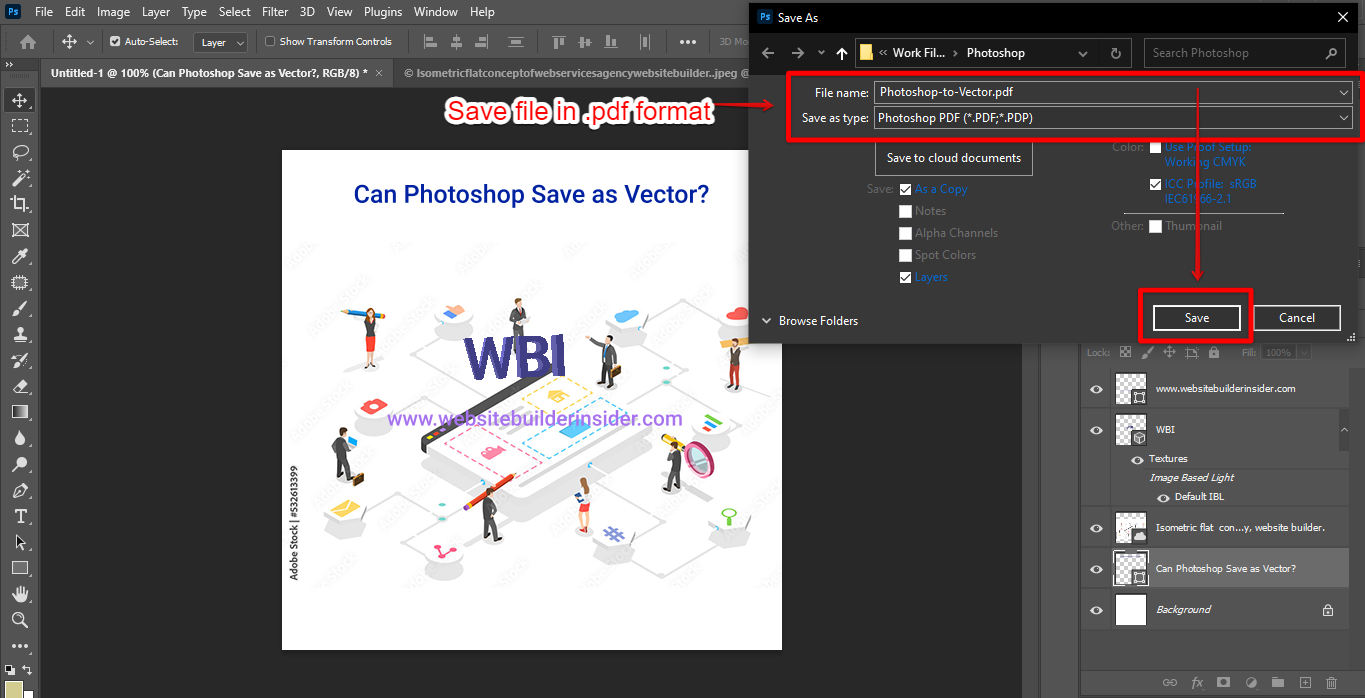
Task: Click Save to cloud documents button
Action: (x=953, y=158)
